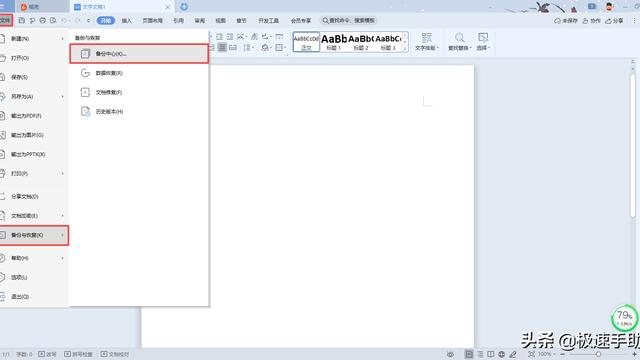
Task: Click the command search box
Action: click(x=348, y=20)
